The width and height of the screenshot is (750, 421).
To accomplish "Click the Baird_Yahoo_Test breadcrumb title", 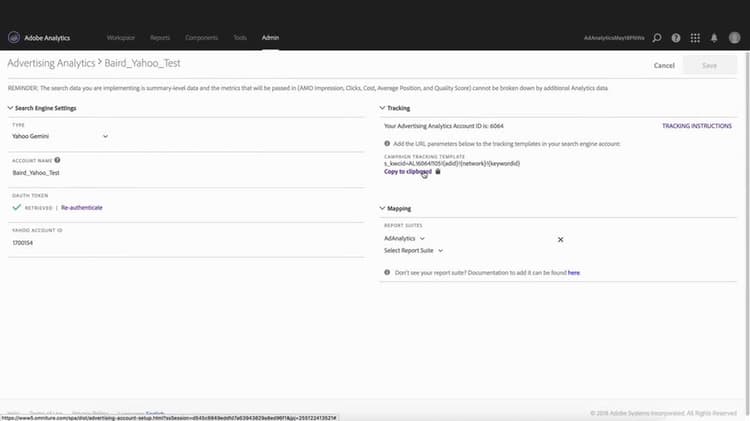I will point(143,63).
